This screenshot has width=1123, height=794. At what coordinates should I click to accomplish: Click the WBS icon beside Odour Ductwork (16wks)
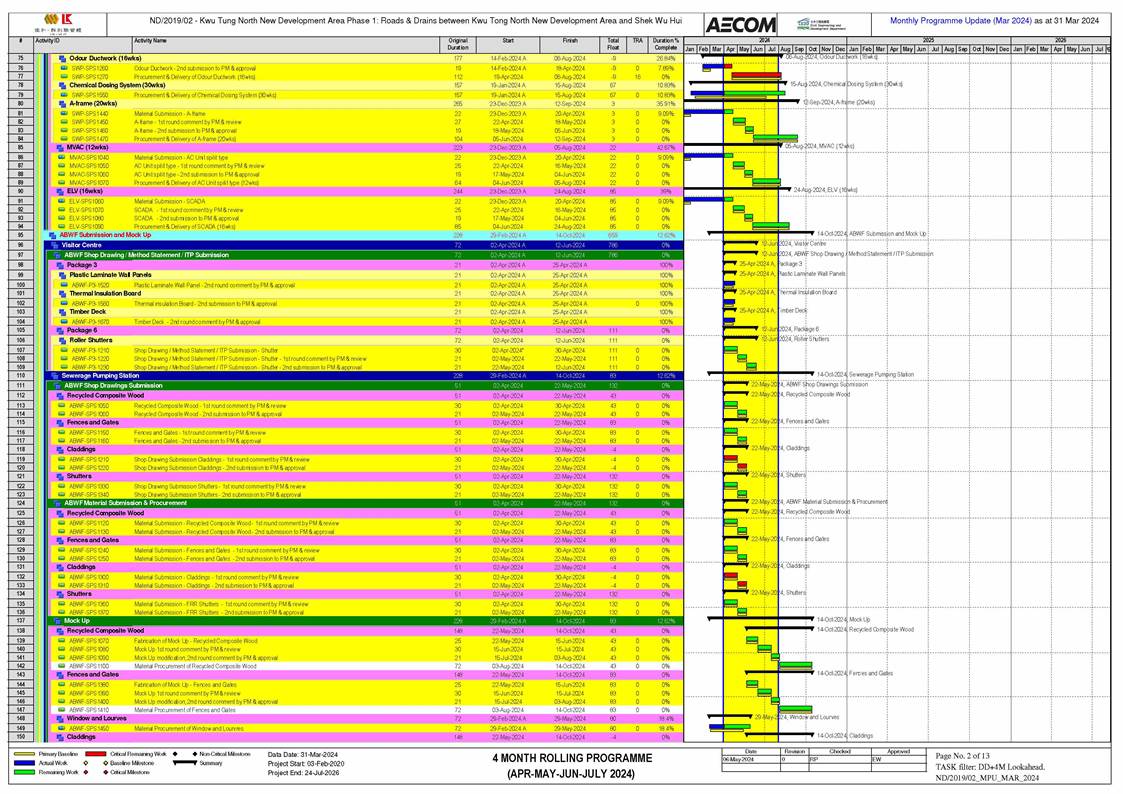[64, 59]
